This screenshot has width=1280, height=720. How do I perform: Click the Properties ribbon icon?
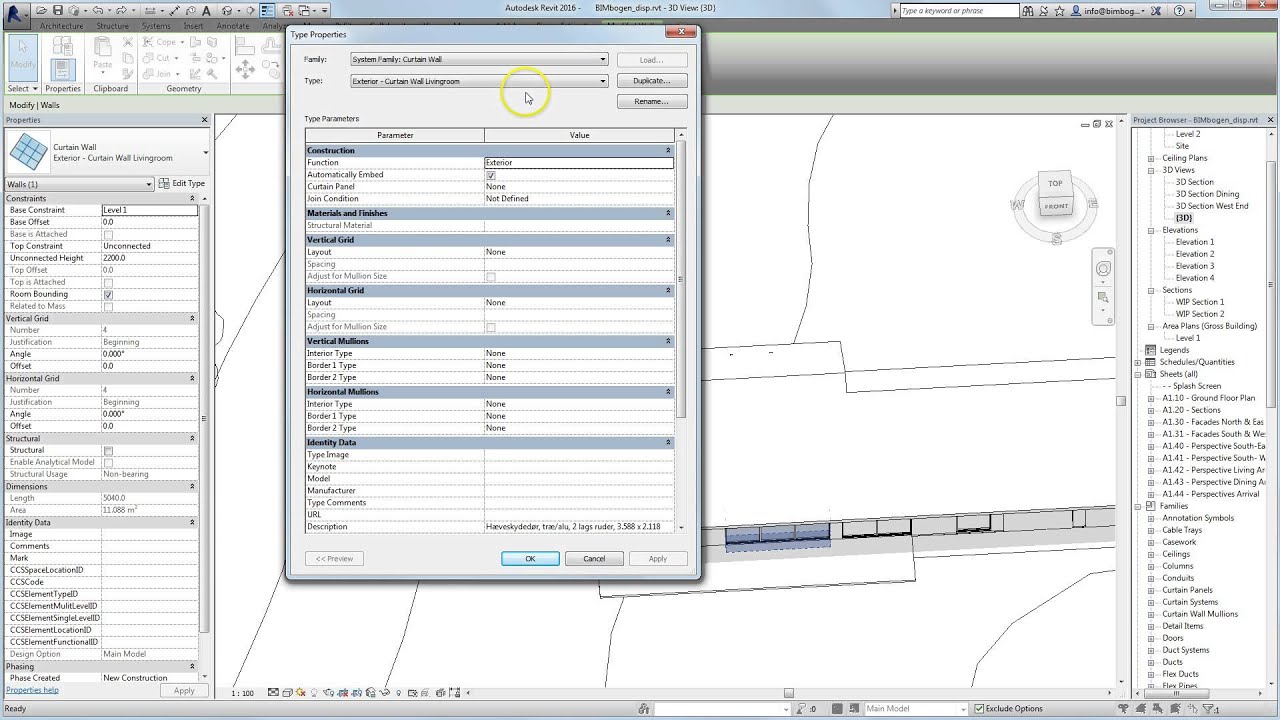pos(62,70)
